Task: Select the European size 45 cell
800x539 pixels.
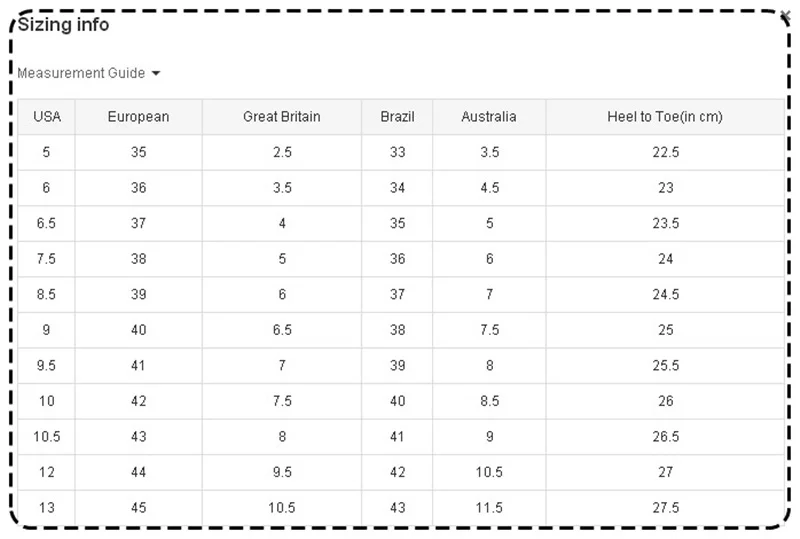Action: [138, 508]
